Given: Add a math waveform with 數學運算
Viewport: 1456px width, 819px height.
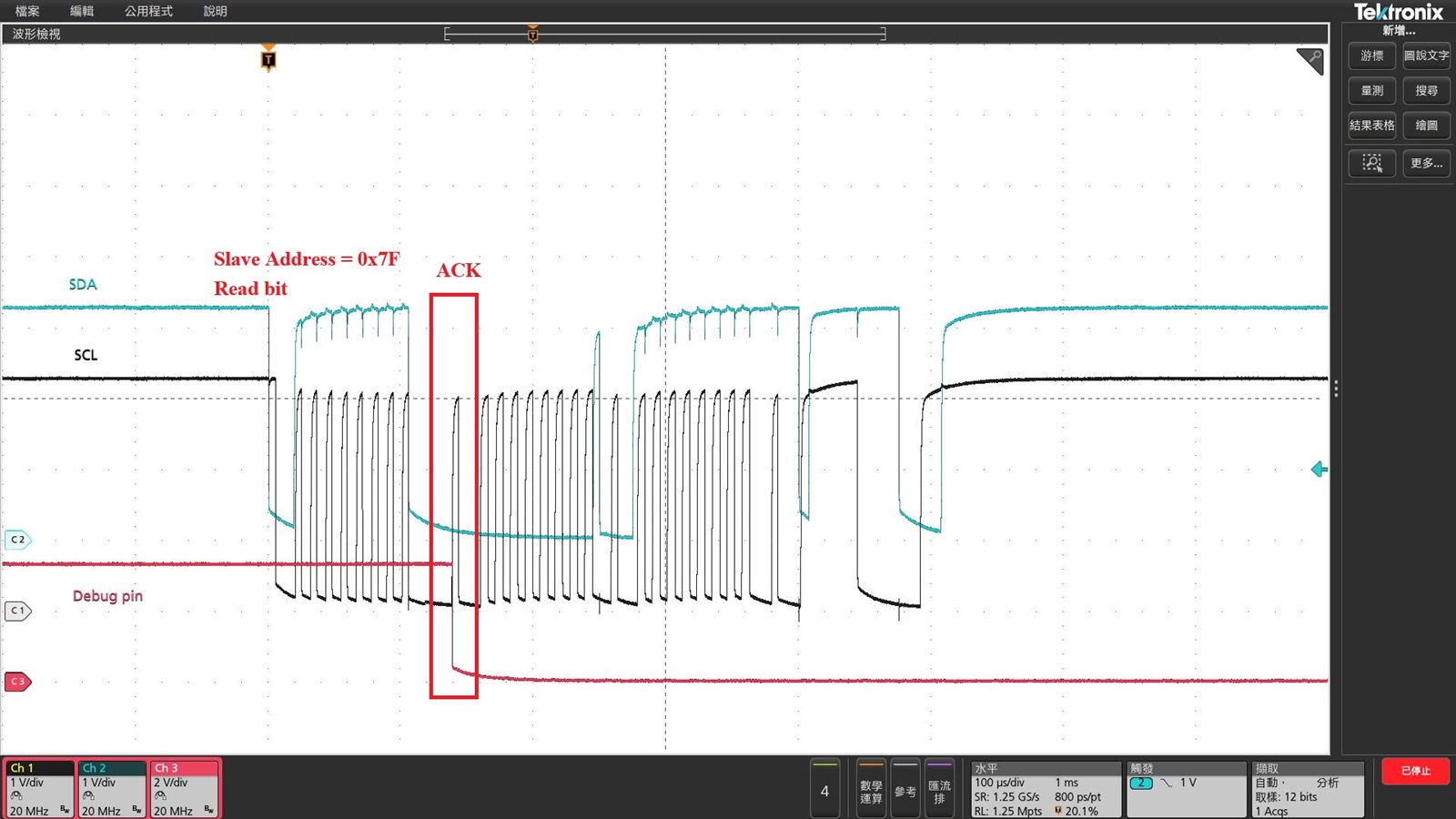Looking at the screenshot, I should 871,789.
